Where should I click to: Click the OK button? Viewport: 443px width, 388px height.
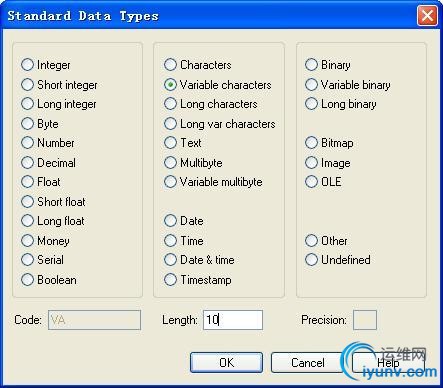[x=226, y=362]
